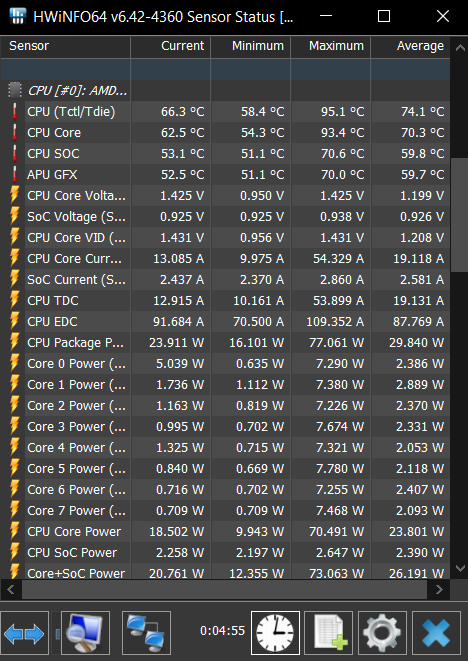The width and height of the screenshot is (468, 661).
Task: Select the CPU [#0]: AMD group row
Action: 225,90
